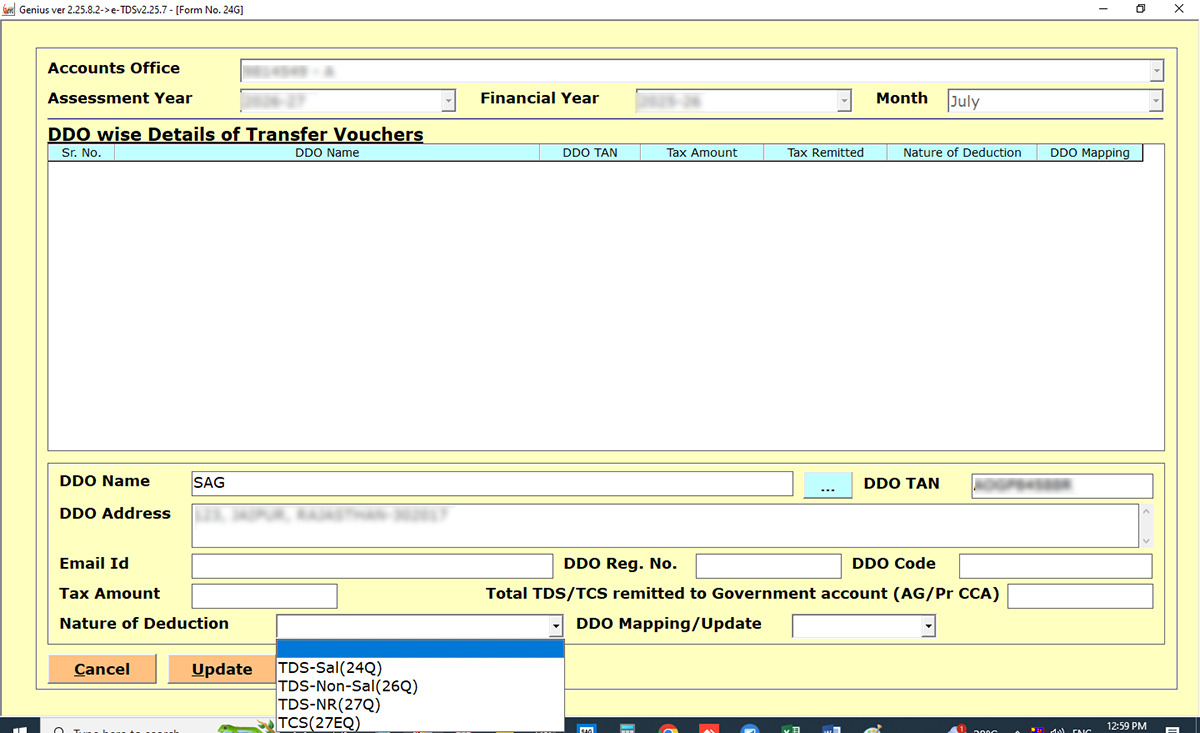Open the Assessment Year dropdown
Image resolution: width=1200 pixels, height=733 pixels.
pos(448,101)
